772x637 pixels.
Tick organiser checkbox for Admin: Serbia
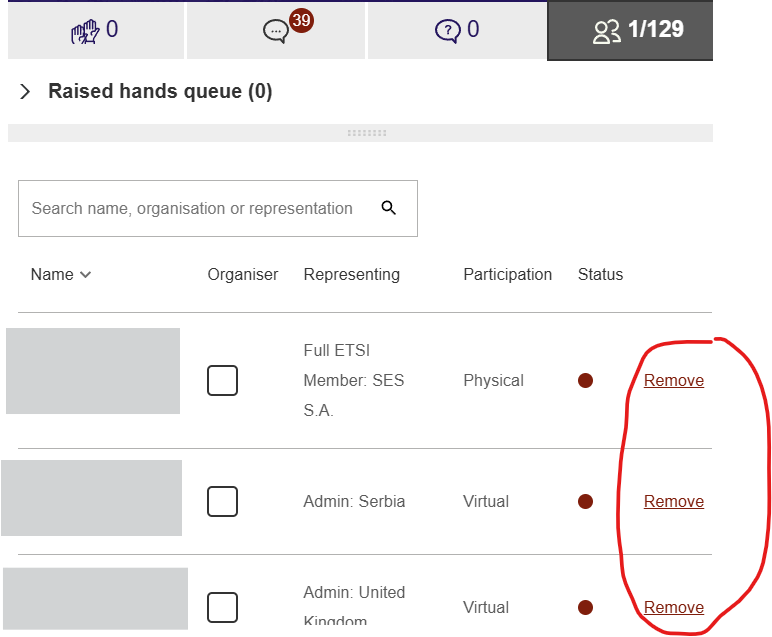pos(223,502)
